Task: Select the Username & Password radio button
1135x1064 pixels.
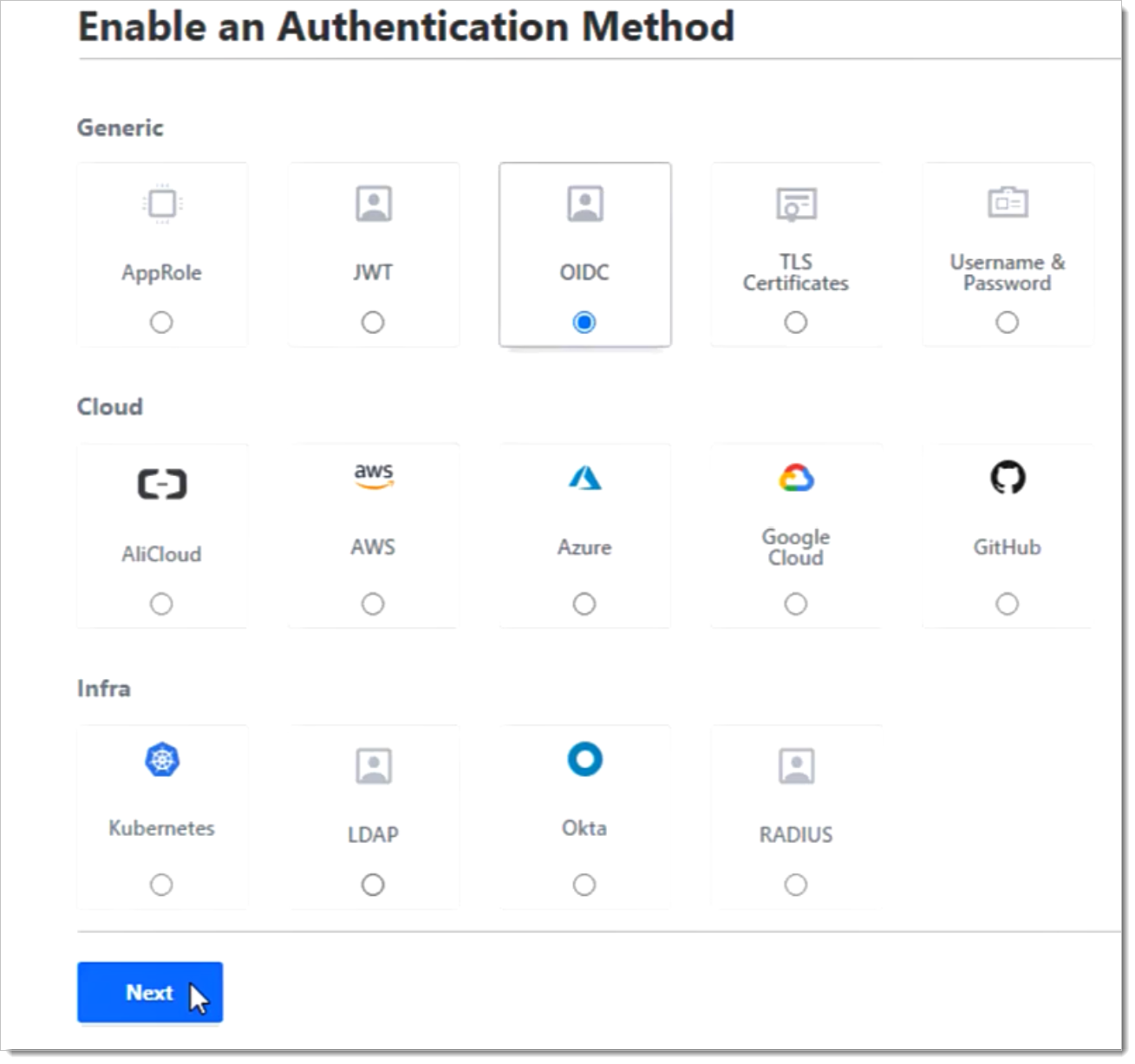Action: 1008,323
